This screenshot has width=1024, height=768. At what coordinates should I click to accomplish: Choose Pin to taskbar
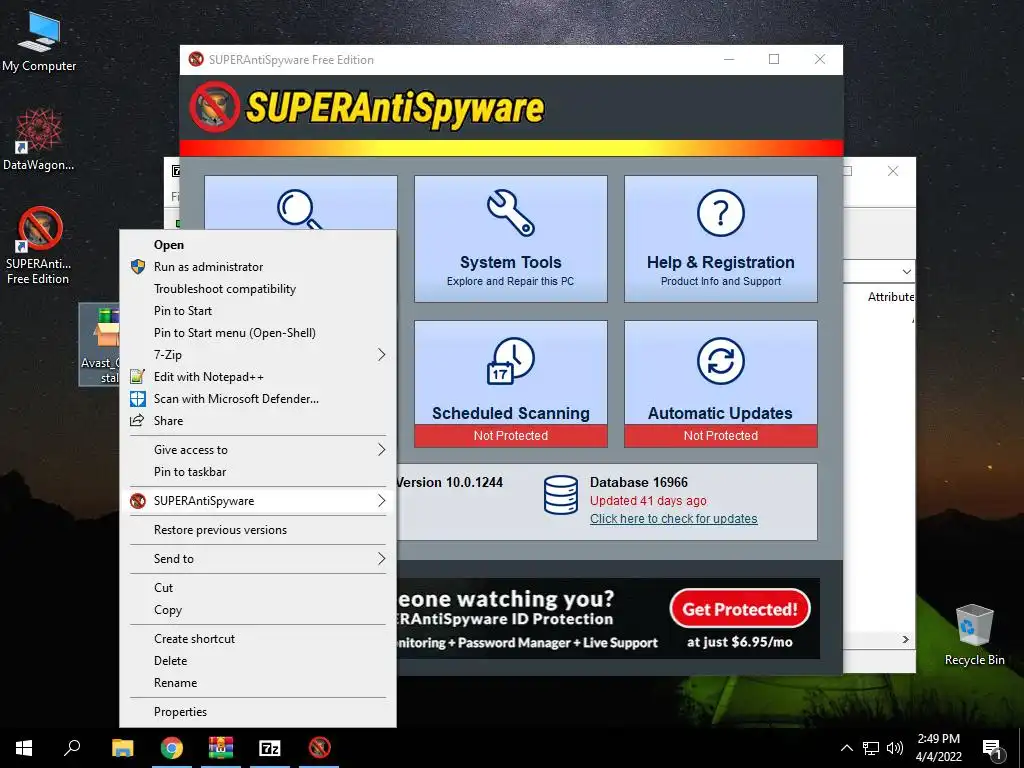coord(257,472)
